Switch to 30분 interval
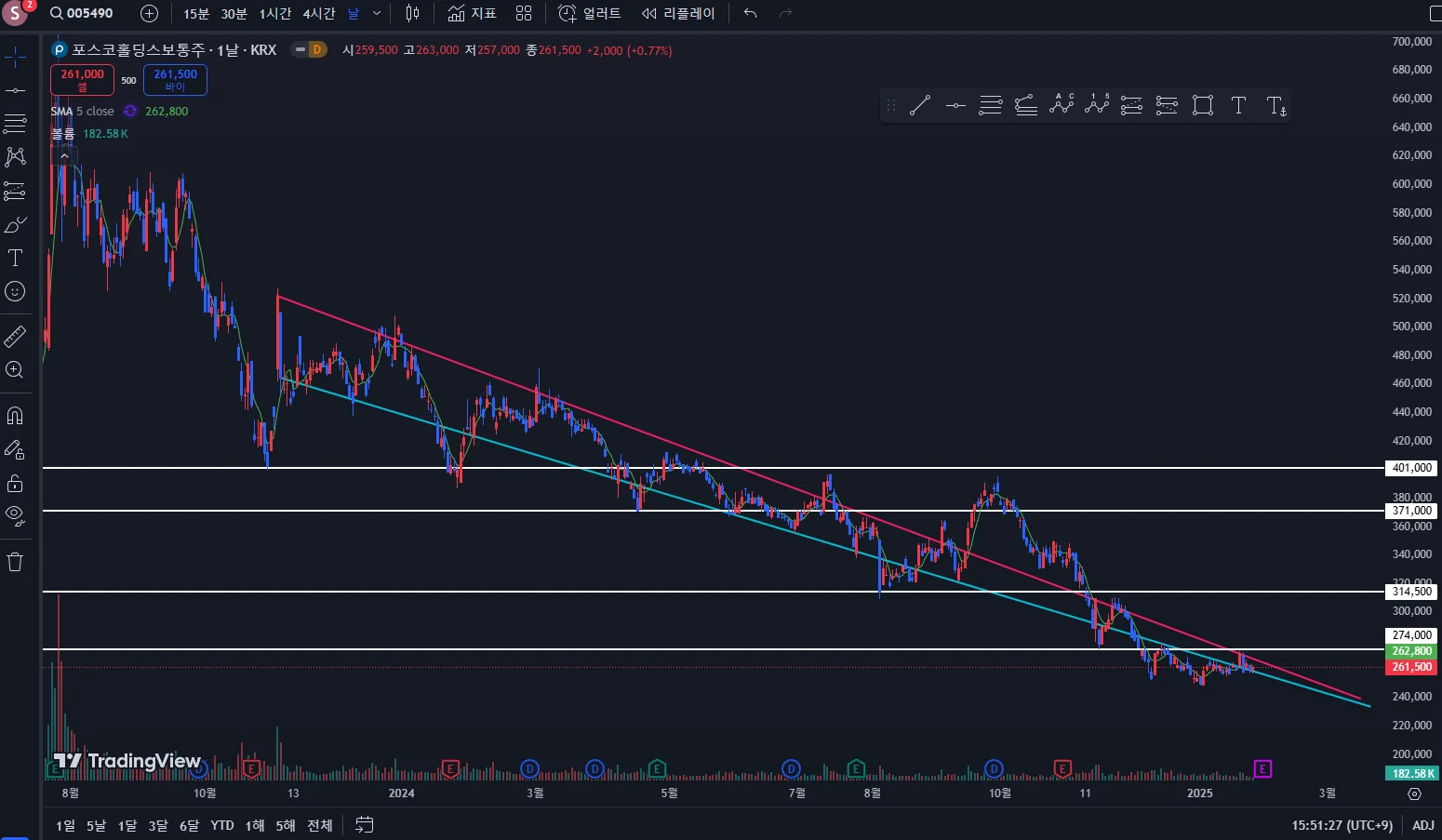Viewport: 1442px width, 840px height. point(234,13)
